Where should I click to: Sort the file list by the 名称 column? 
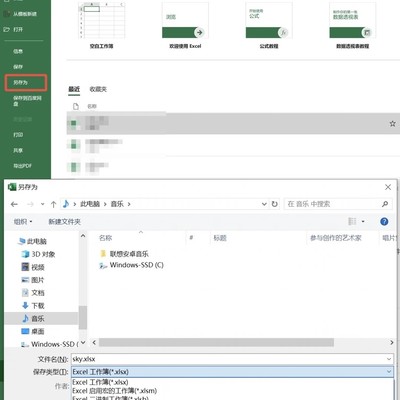coord(106,238)
